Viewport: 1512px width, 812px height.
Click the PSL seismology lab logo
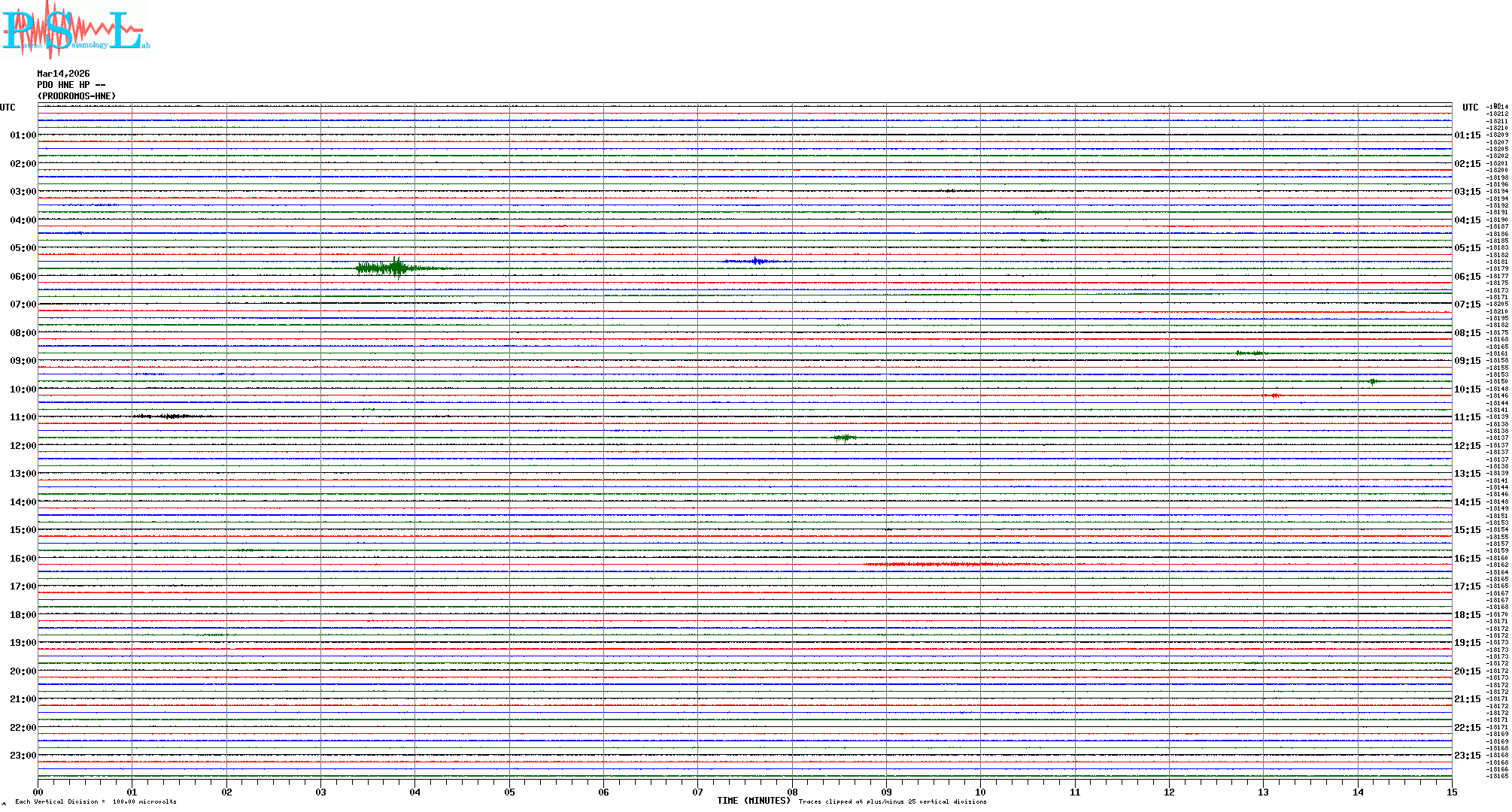(75, 30)
